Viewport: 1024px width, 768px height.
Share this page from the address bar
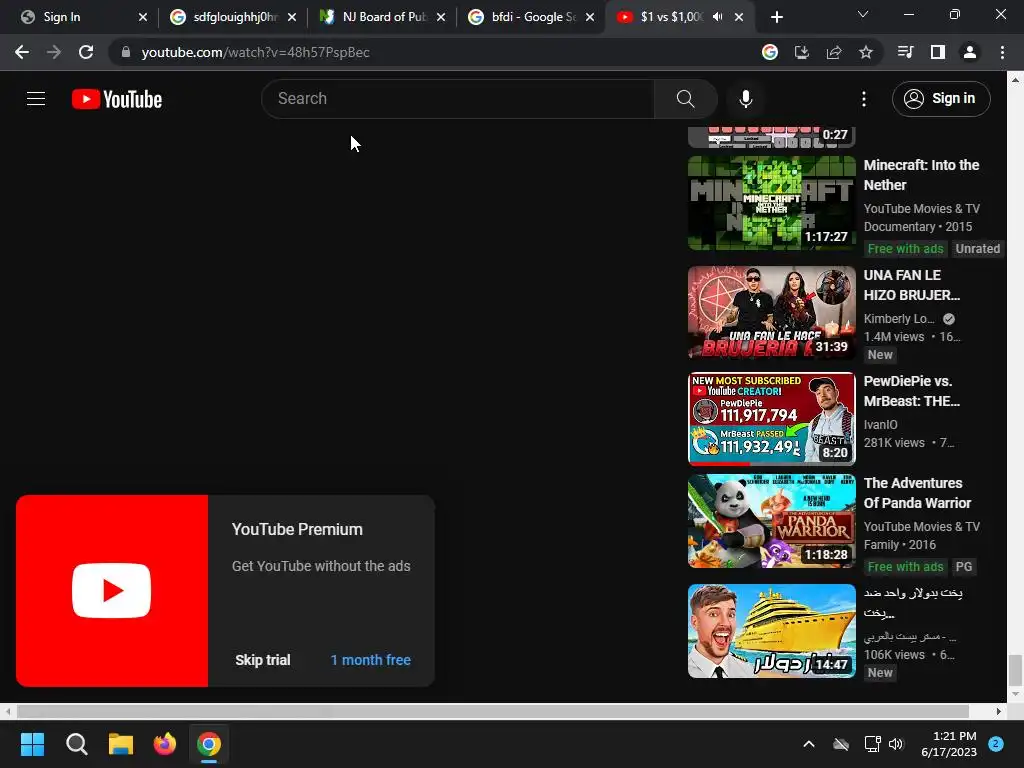coord(834,52)
